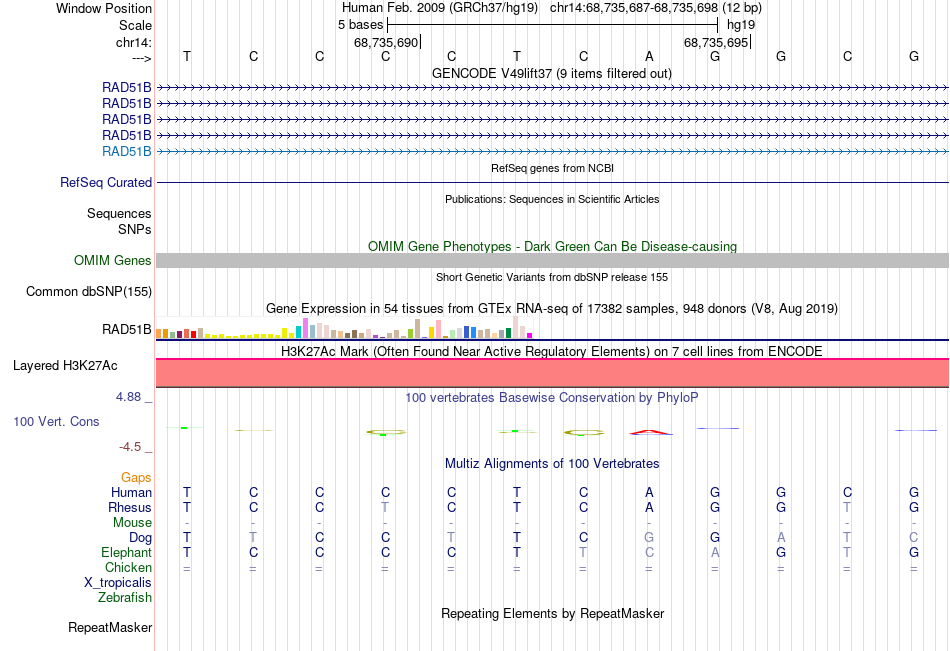Click the Elephant alignment row label
The width and height of the screenshot is (950, 651).
click(x=126, y=553)
